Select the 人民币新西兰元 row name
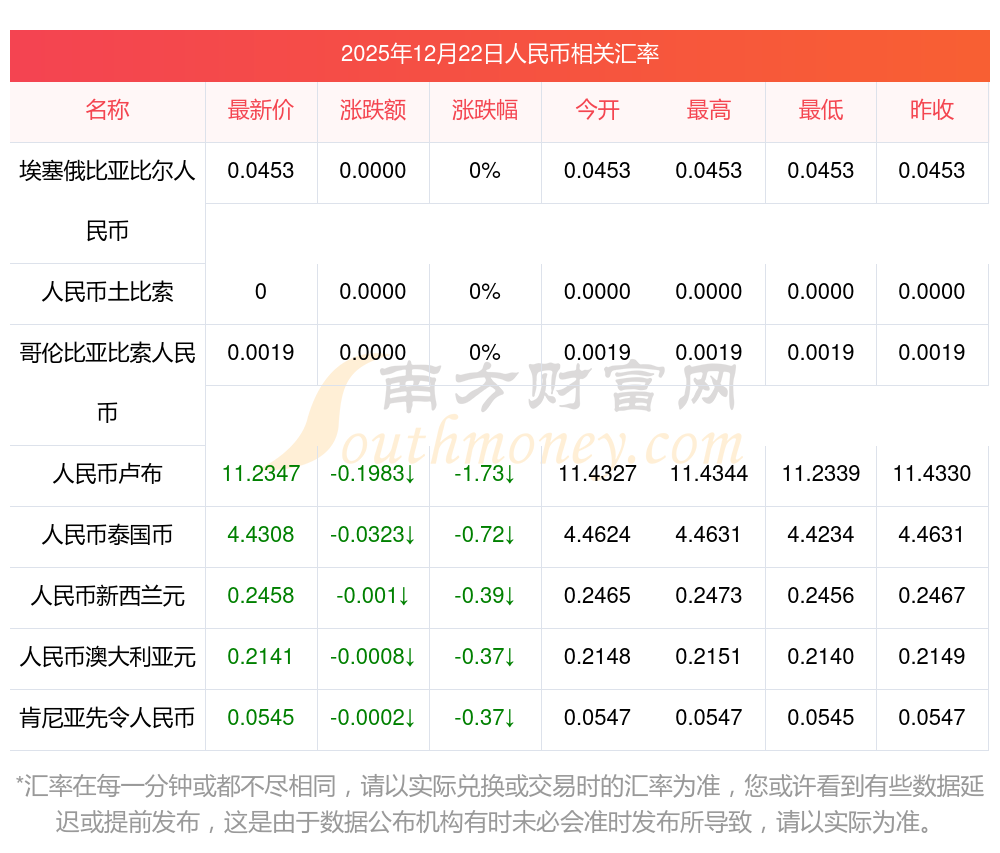 tap(107, 596)
